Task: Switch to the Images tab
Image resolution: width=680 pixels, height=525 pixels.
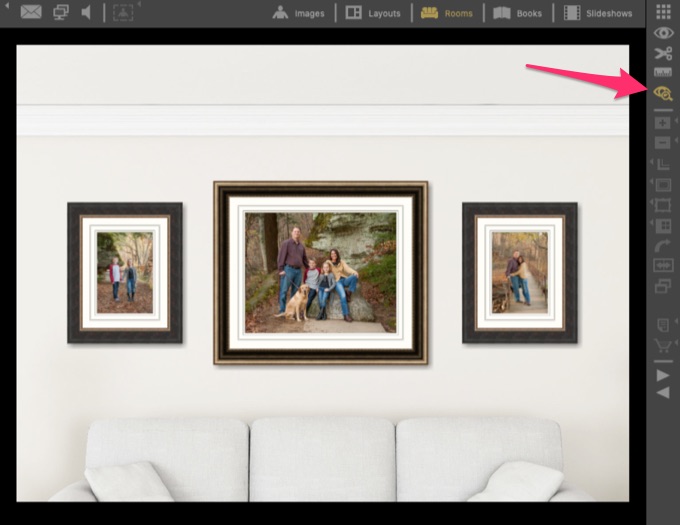Action: (x=298, y=13)
